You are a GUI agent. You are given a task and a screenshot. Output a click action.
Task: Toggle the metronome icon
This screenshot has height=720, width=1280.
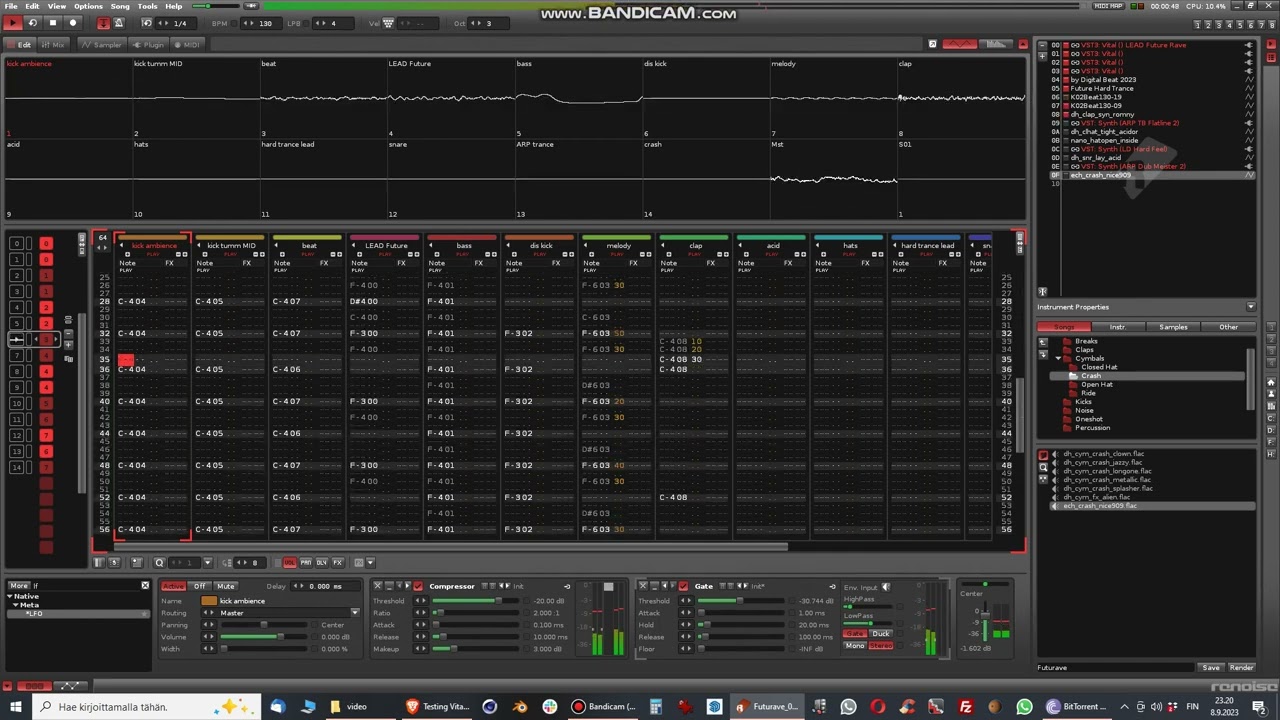pyautogui.click(x=119, y=23)
